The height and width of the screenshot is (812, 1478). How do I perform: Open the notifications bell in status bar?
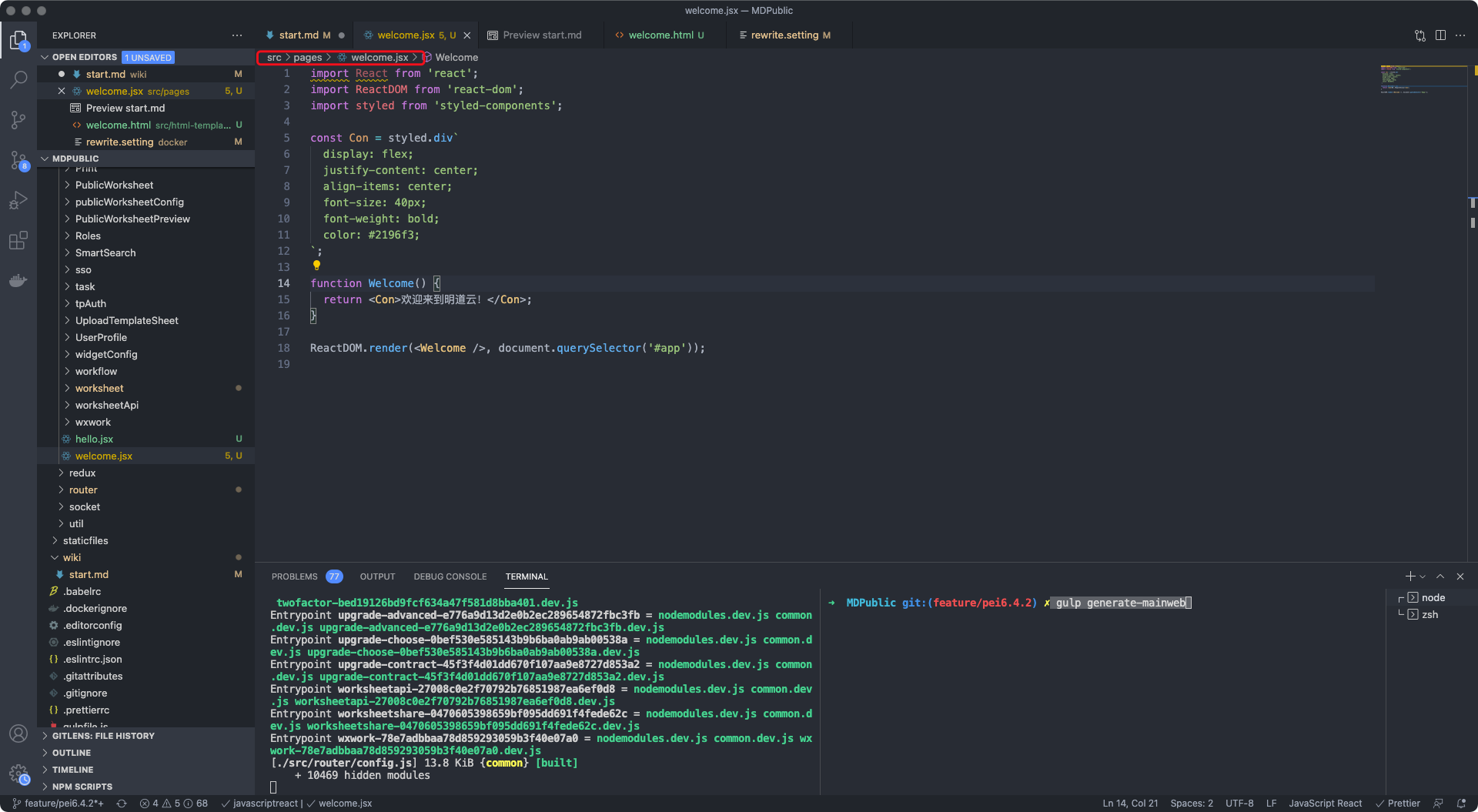pos(1461,804)
